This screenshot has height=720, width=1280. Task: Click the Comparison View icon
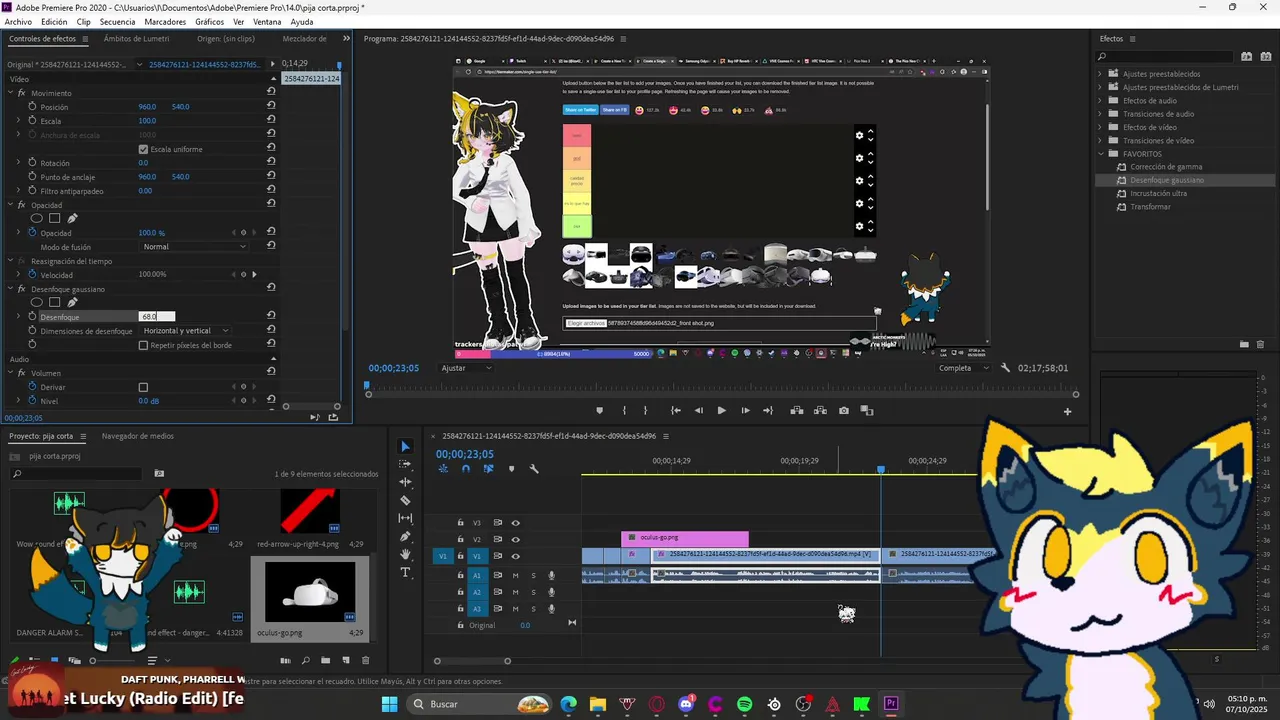coord(867,410)
